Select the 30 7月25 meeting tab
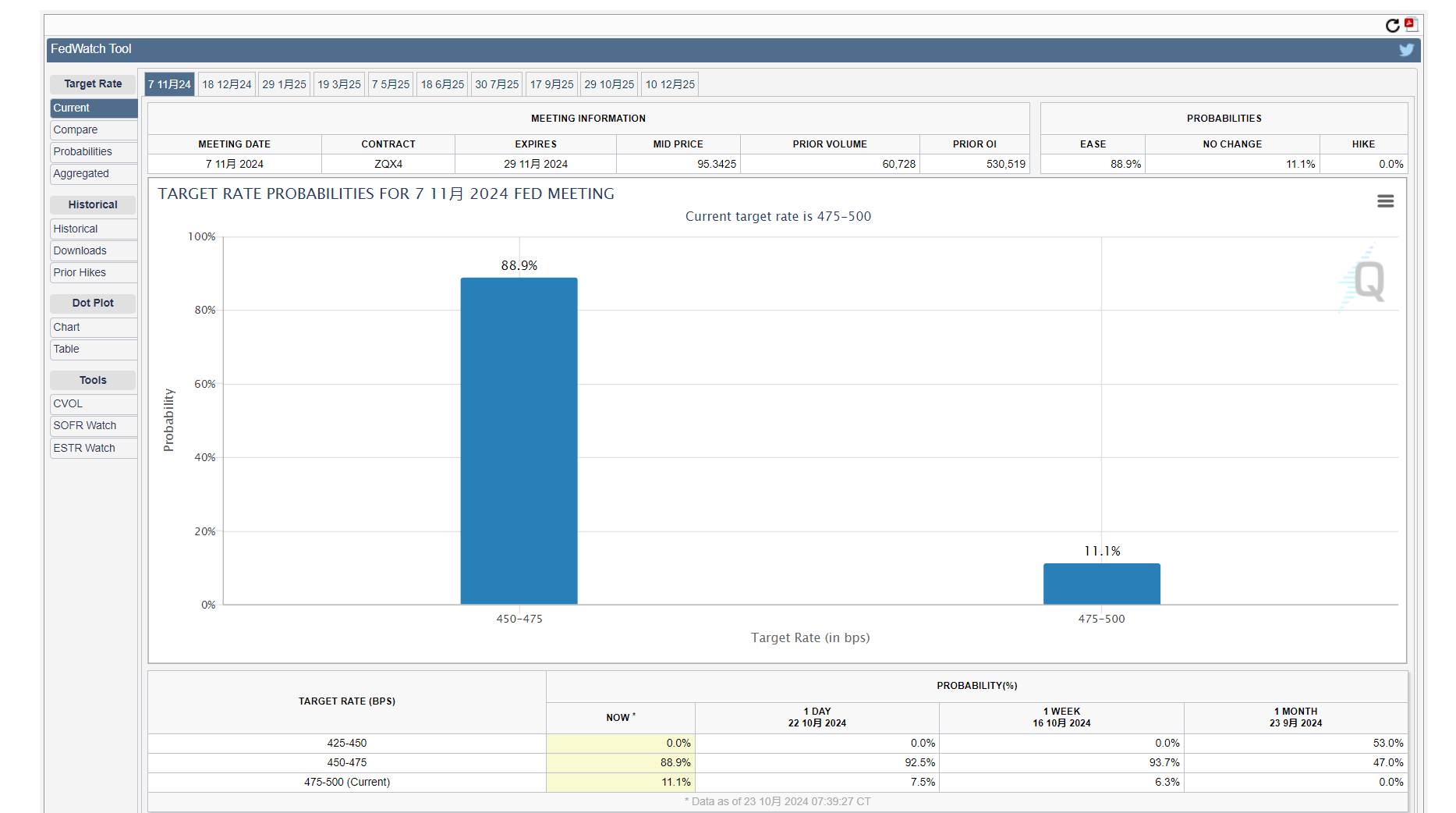 pyautogui.click(x=497, y=84)
